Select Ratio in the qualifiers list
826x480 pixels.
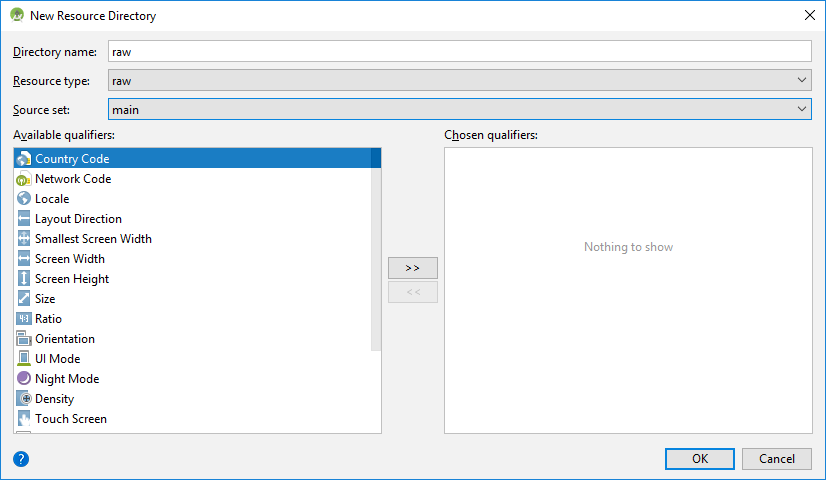tap(48, 319)
